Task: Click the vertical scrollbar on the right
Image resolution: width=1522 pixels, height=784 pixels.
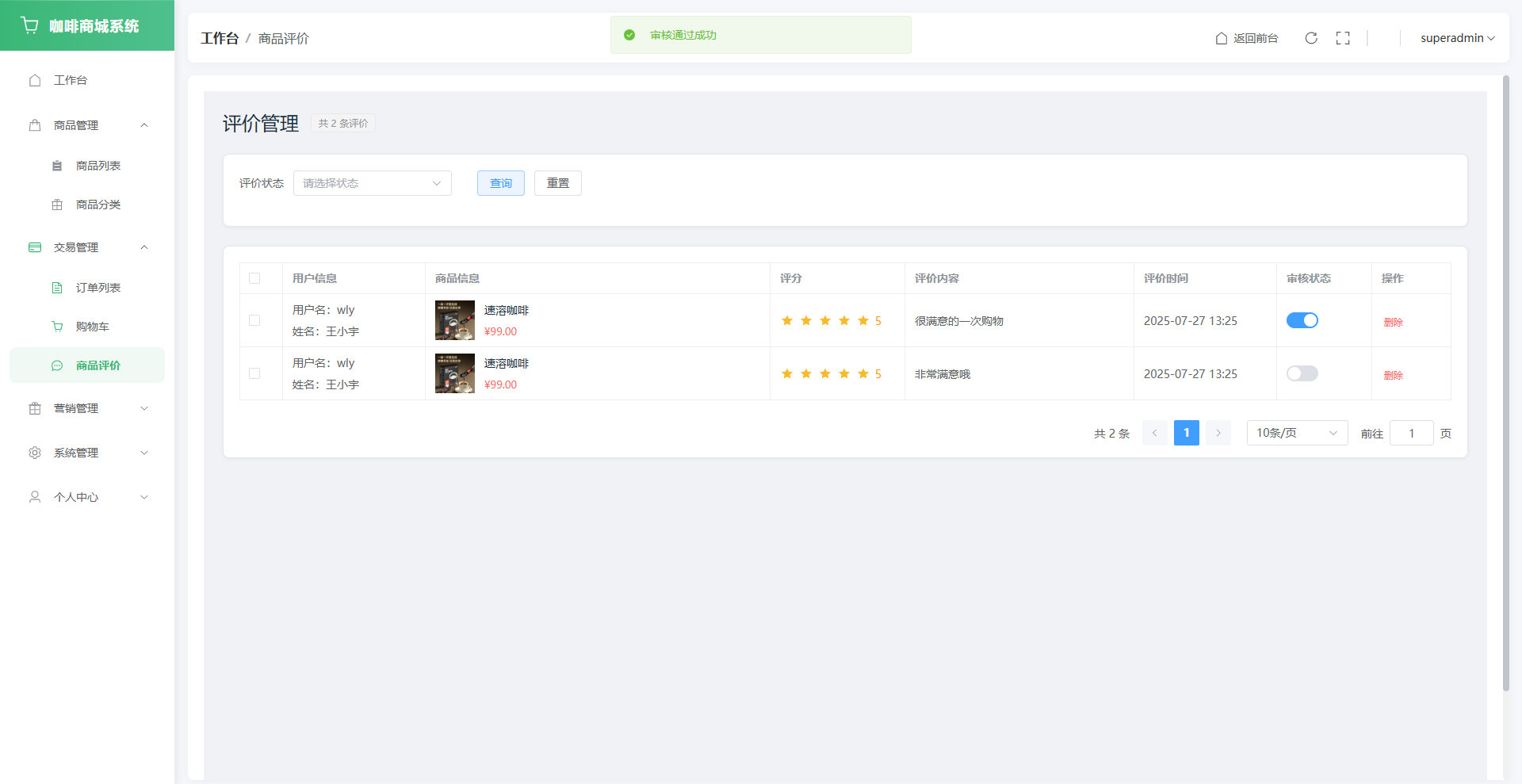Action: pyautogui.click(x=1505, y=381)
